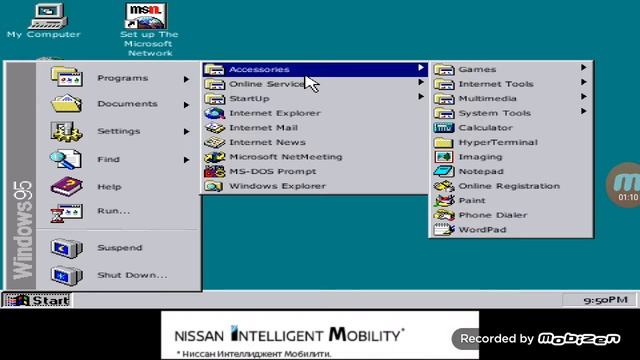
Task: Click the Settings gear icon
Action: (x=66, y=131)
